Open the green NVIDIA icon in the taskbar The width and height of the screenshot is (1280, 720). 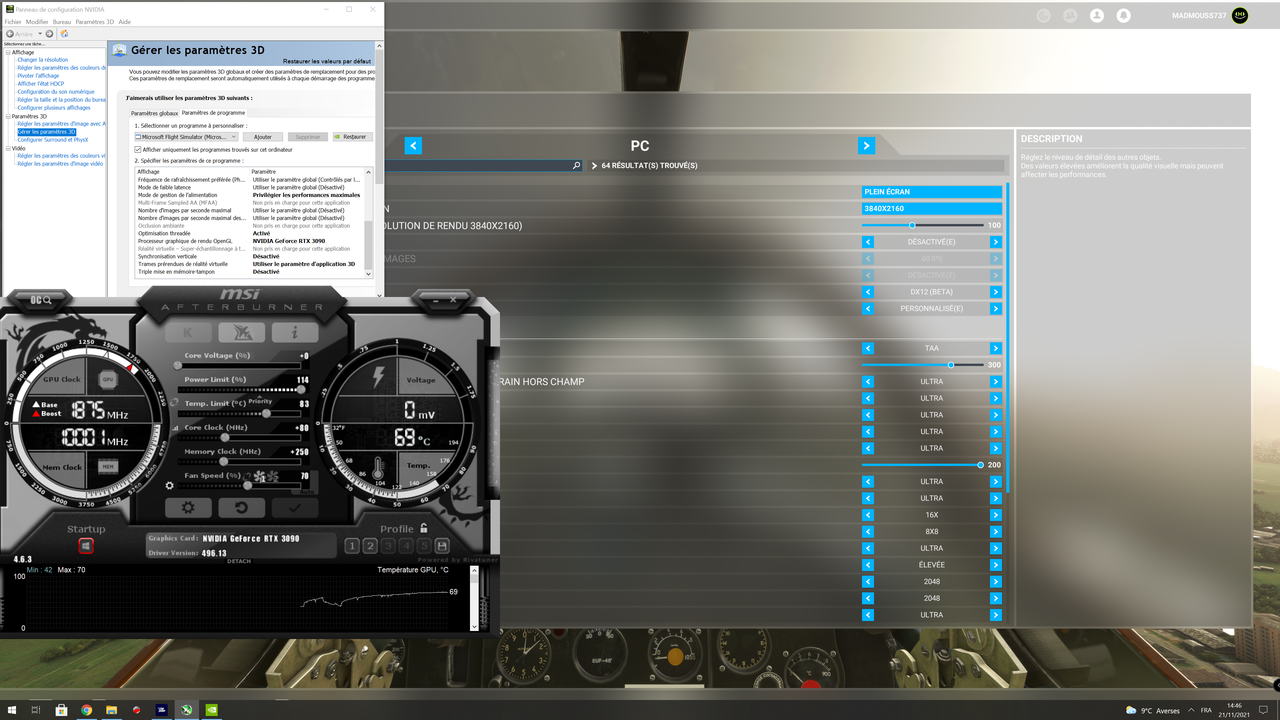[211, 710]
